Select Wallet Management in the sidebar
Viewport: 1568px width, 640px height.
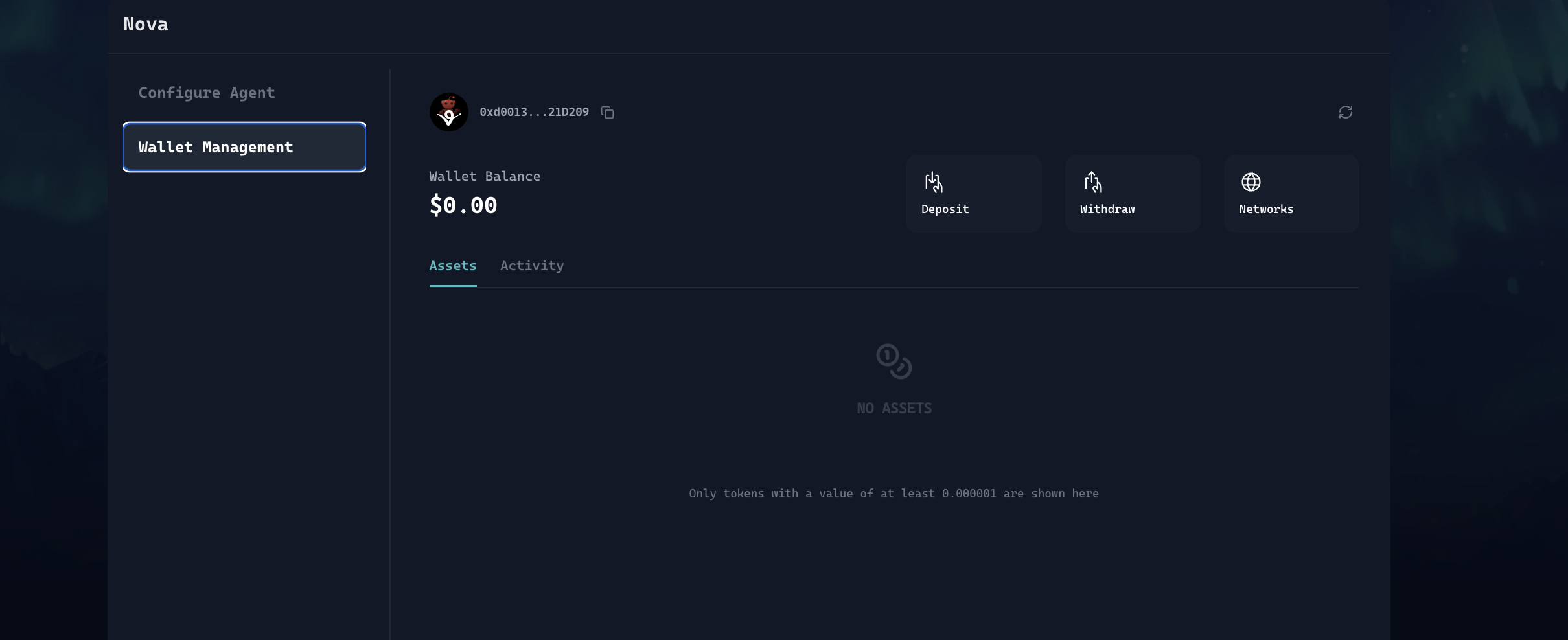point(244,147)
